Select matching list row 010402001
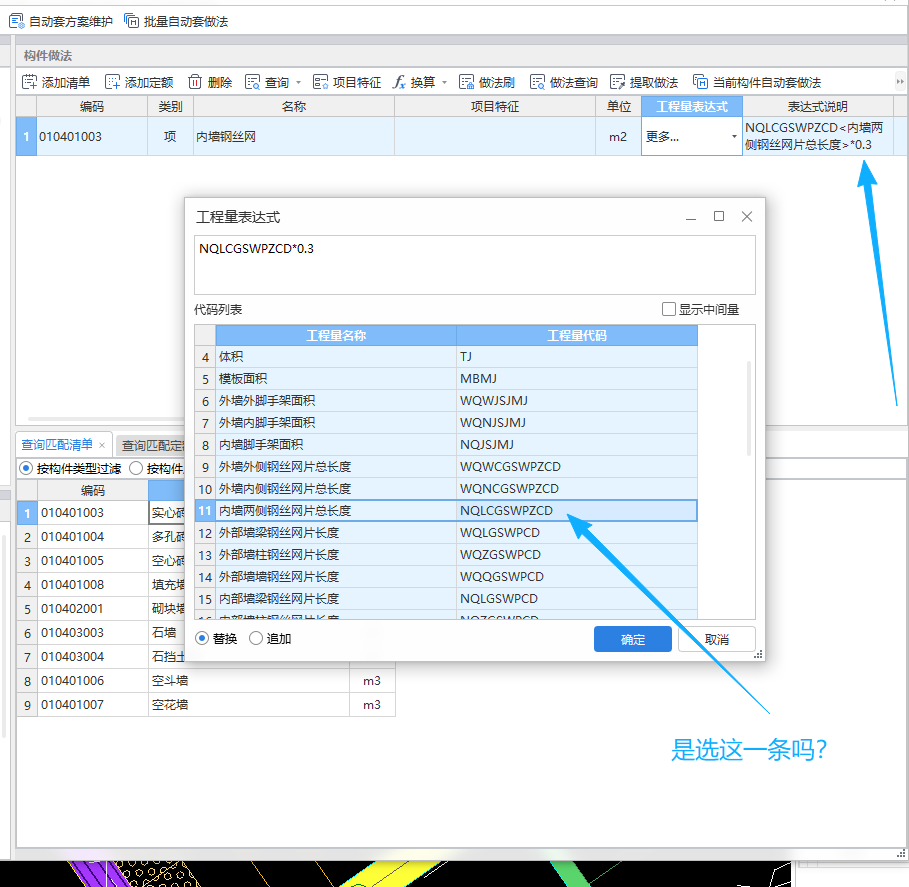909x887 pixels. coord(100,609)
